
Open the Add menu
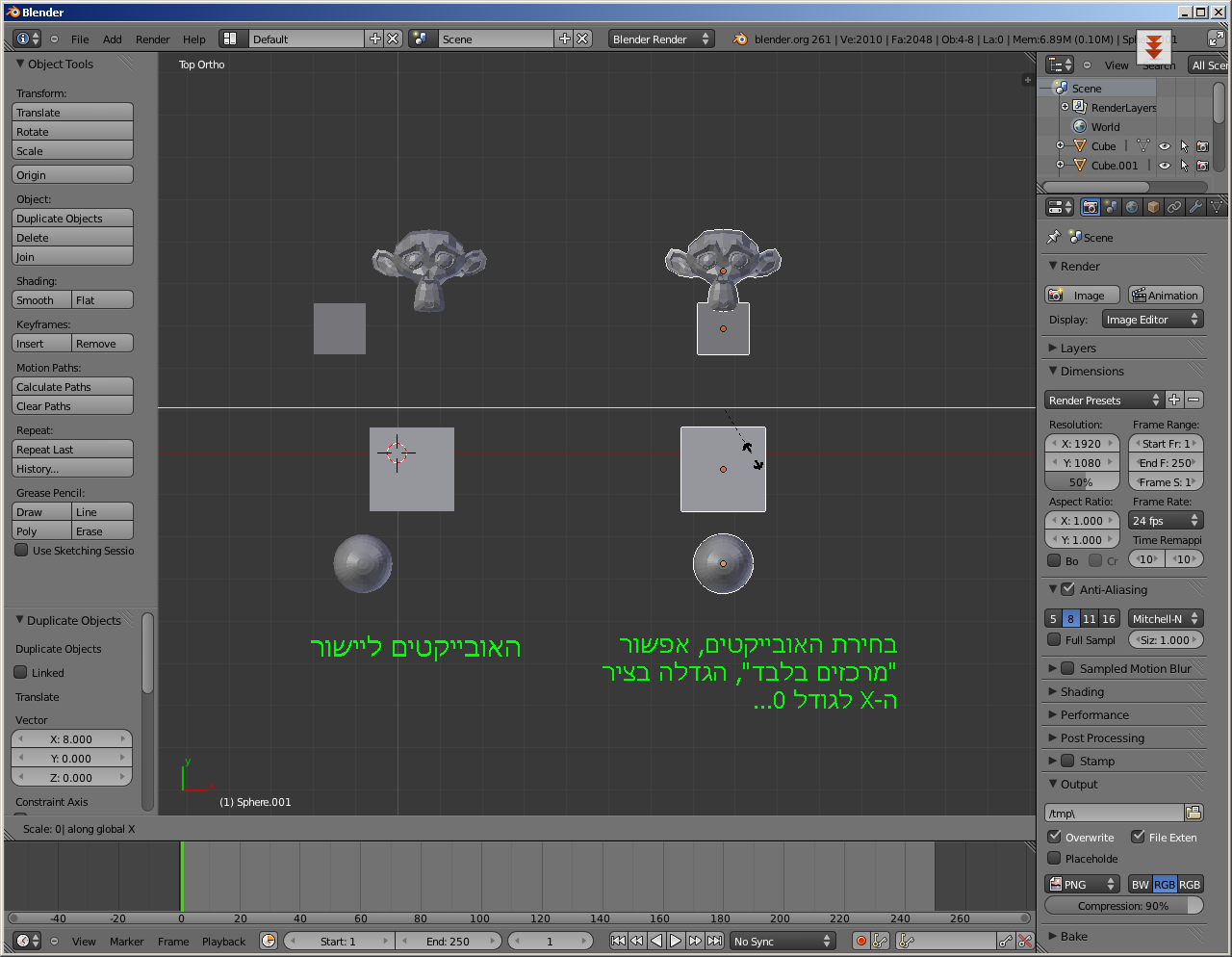click(113, 39)
